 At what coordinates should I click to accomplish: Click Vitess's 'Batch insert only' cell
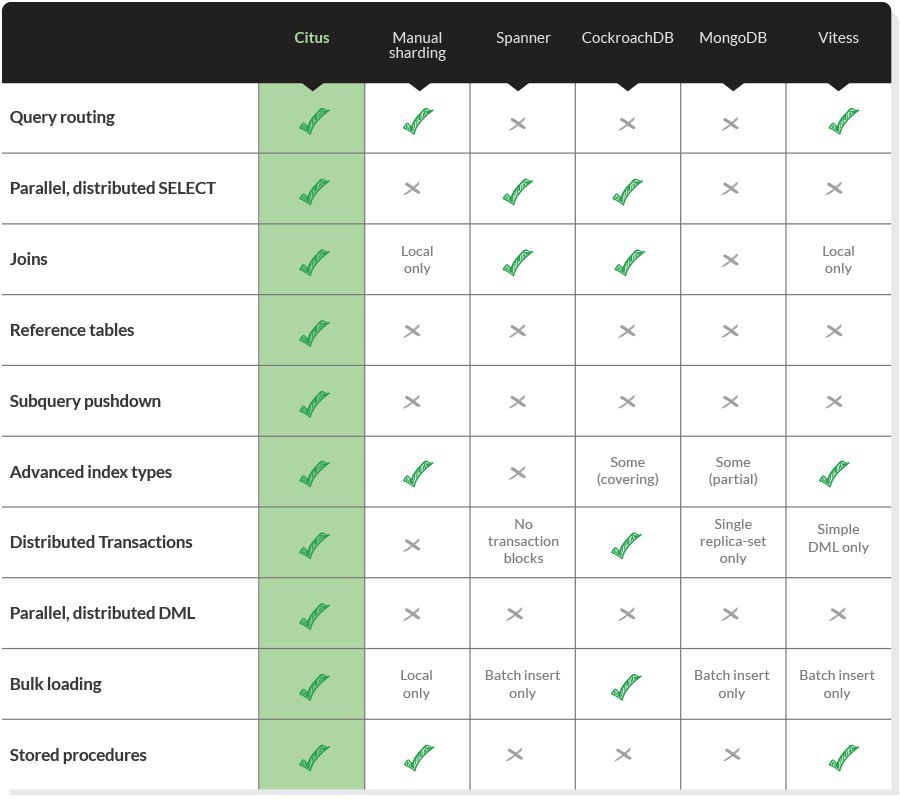point(837,684)
